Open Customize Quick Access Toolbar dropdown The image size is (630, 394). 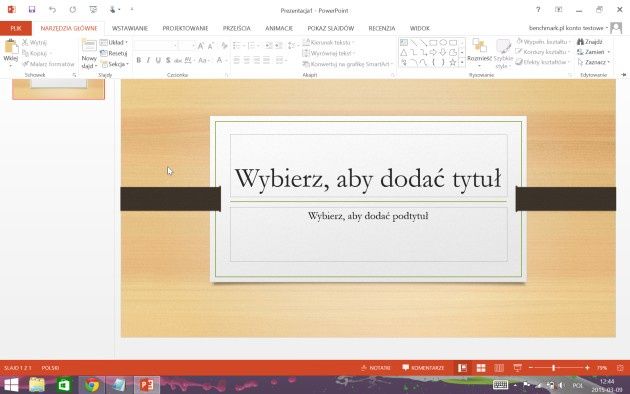131,10
